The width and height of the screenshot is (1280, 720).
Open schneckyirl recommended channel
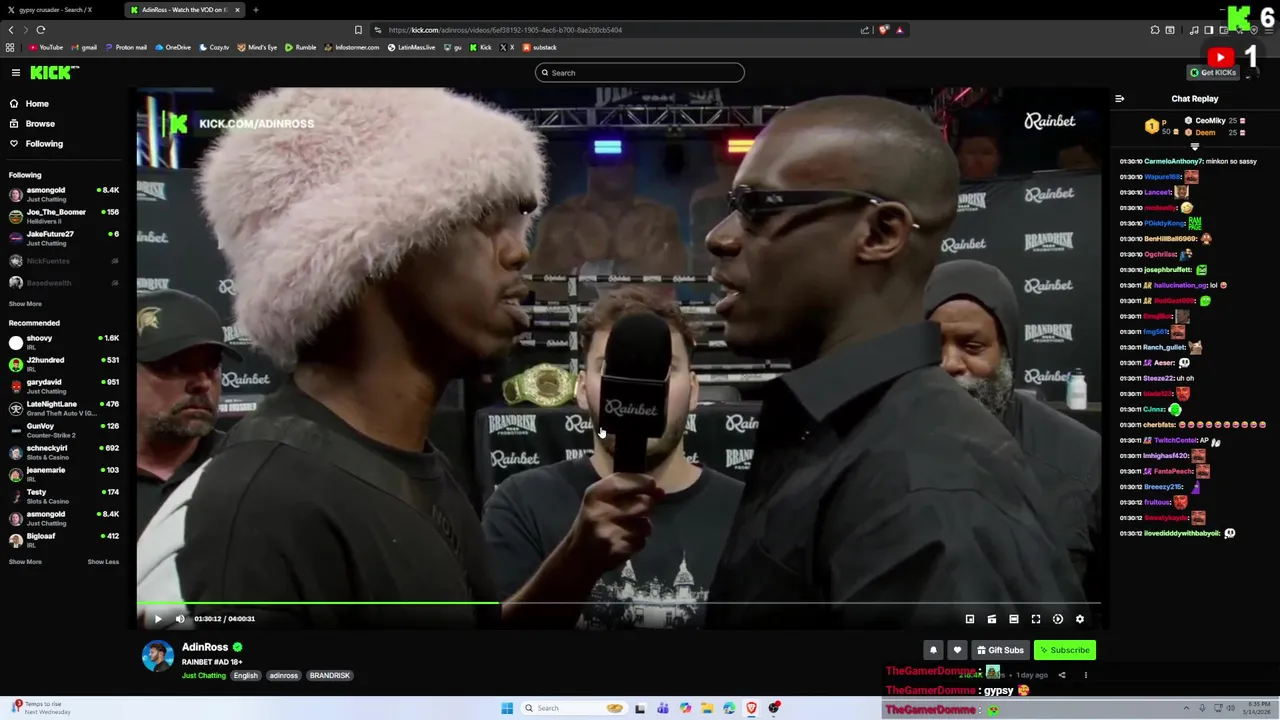point(64,452)
